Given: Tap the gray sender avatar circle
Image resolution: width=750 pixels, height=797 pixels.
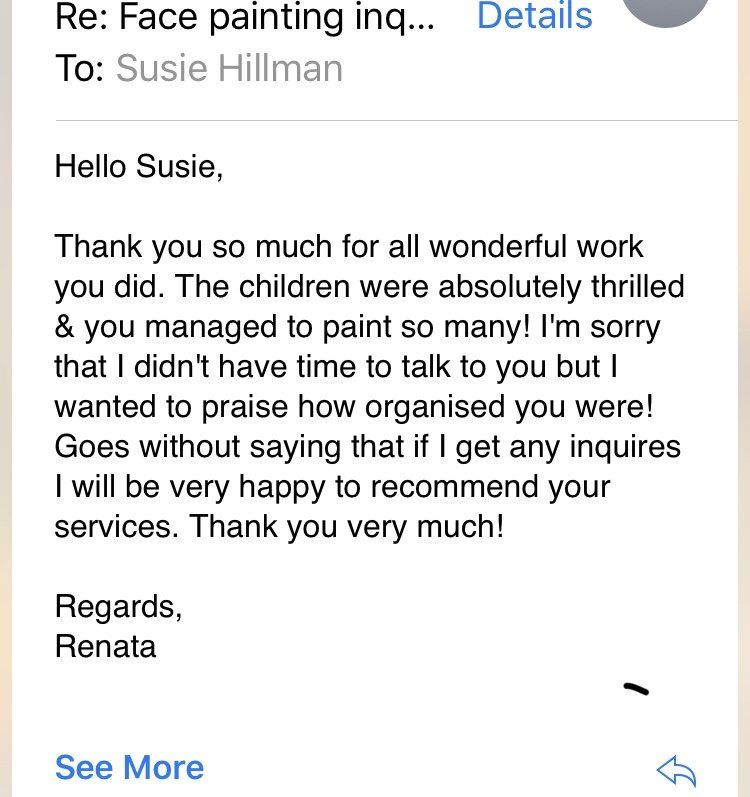Looking at the screenshot, I should tap(666, 10).
